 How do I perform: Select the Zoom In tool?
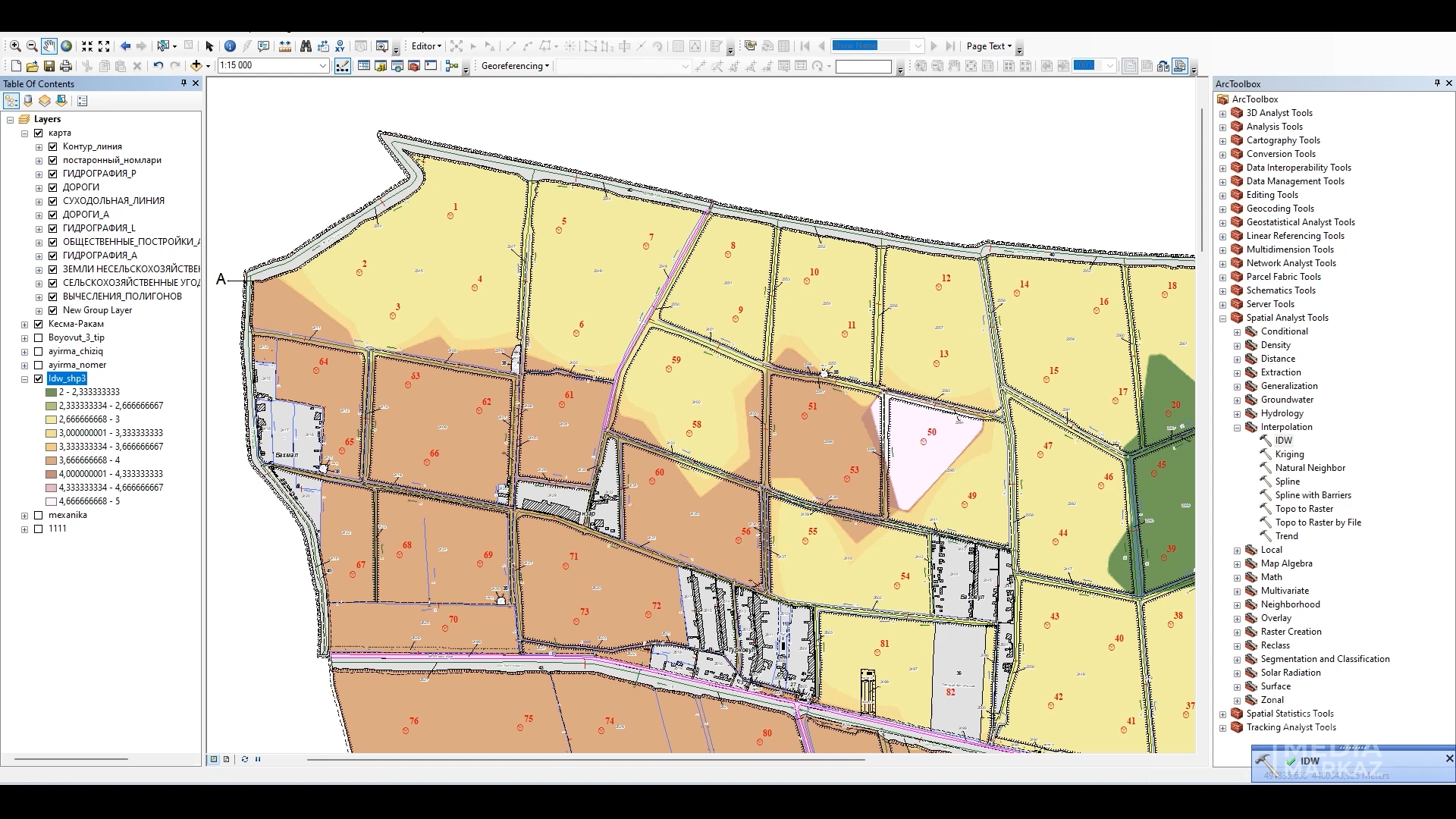click(x=15, y=46)
